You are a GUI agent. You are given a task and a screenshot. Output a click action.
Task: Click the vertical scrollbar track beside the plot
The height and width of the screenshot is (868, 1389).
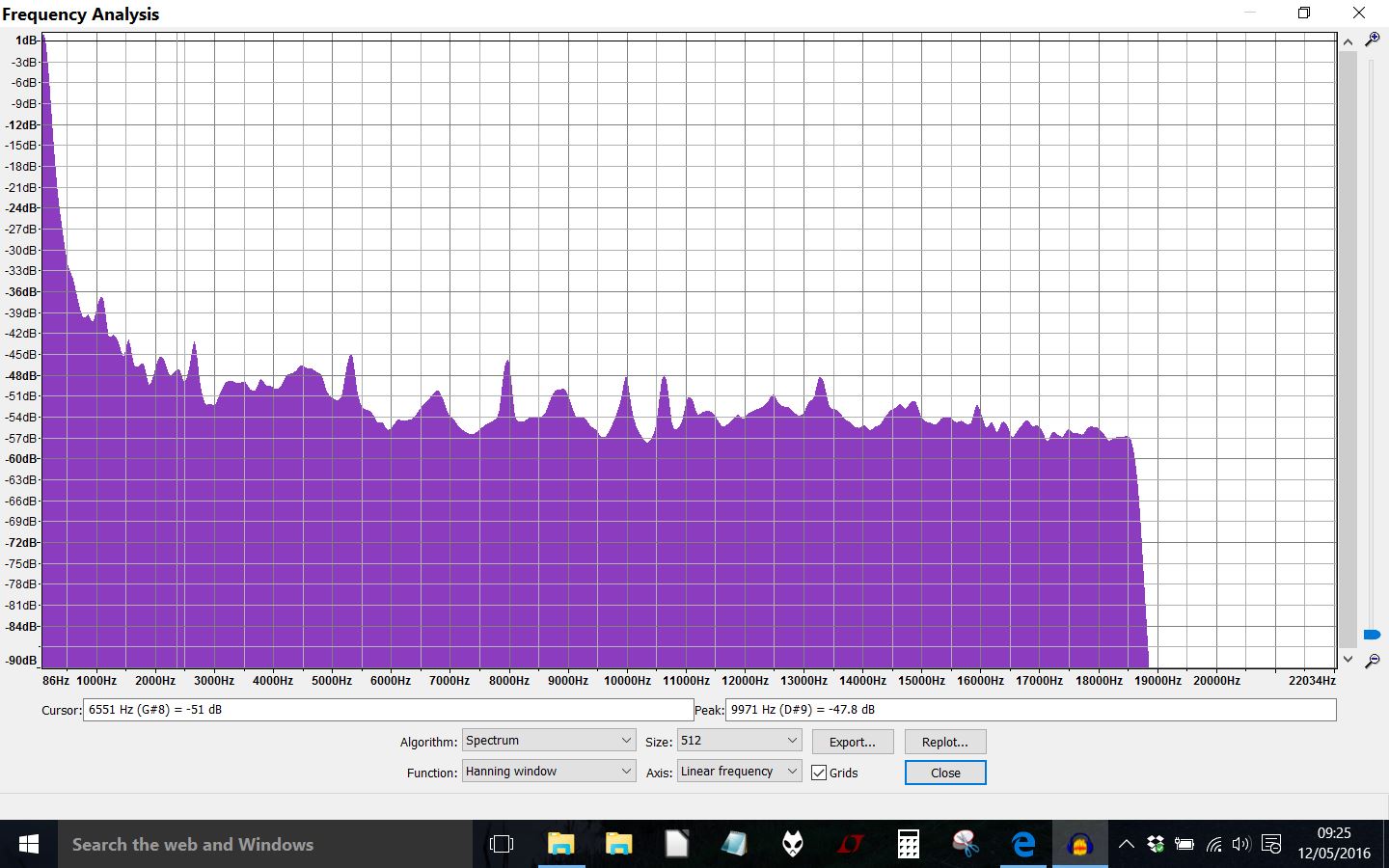pos(1348,350)
